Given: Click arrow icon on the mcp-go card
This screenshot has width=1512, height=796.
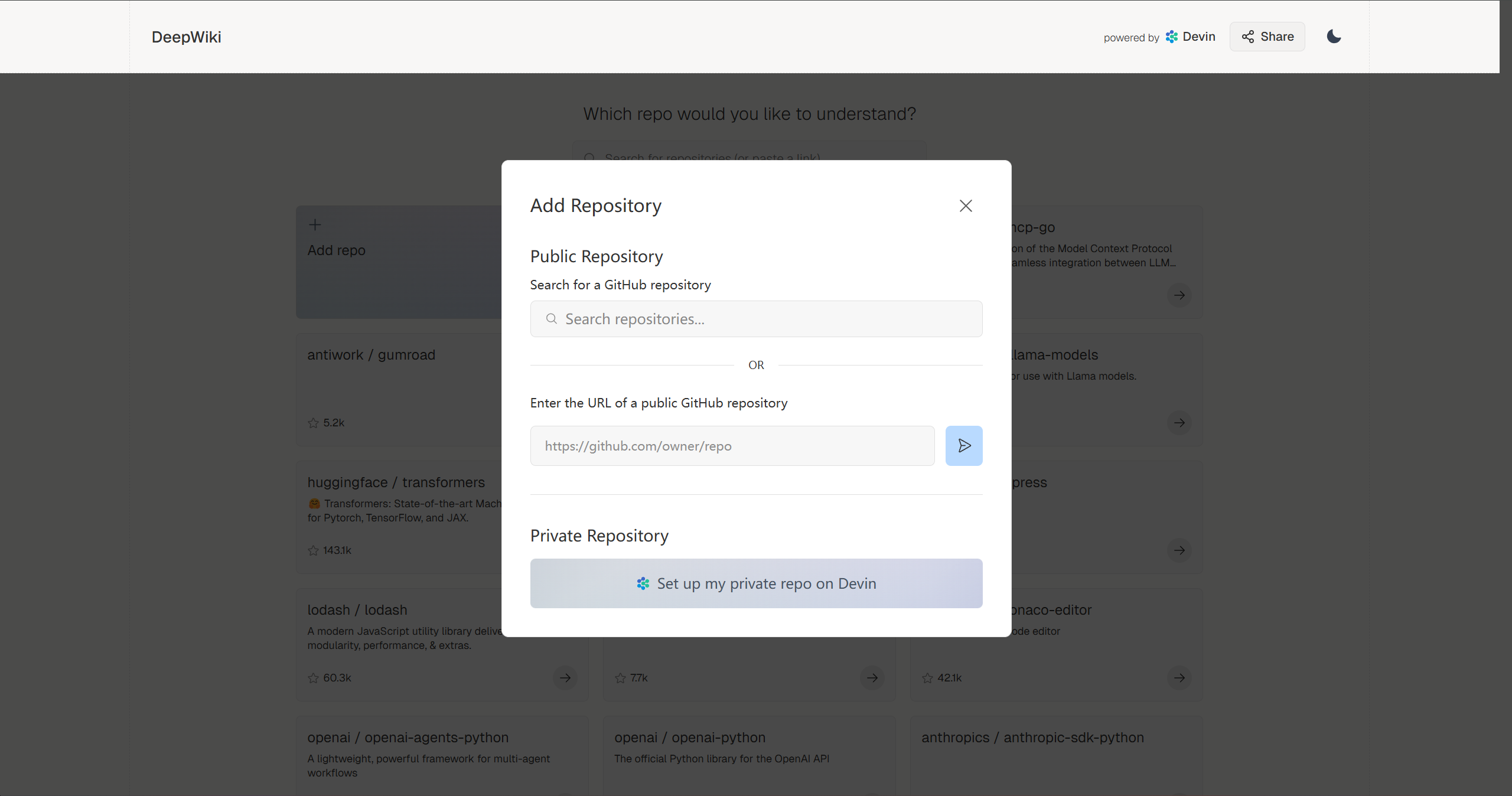Looking at the screenshot, I should tap(1179, 295).
